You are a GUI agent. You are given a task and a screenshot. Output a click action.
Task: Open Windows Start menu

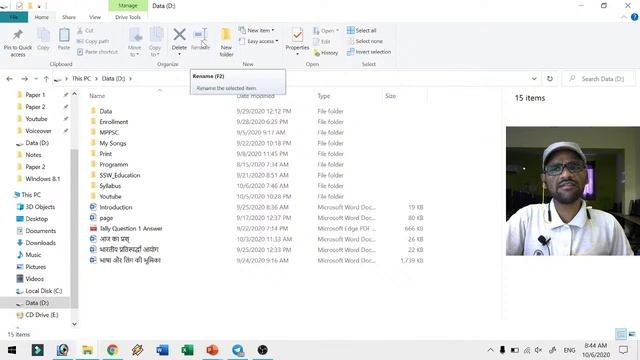point(12,350)
